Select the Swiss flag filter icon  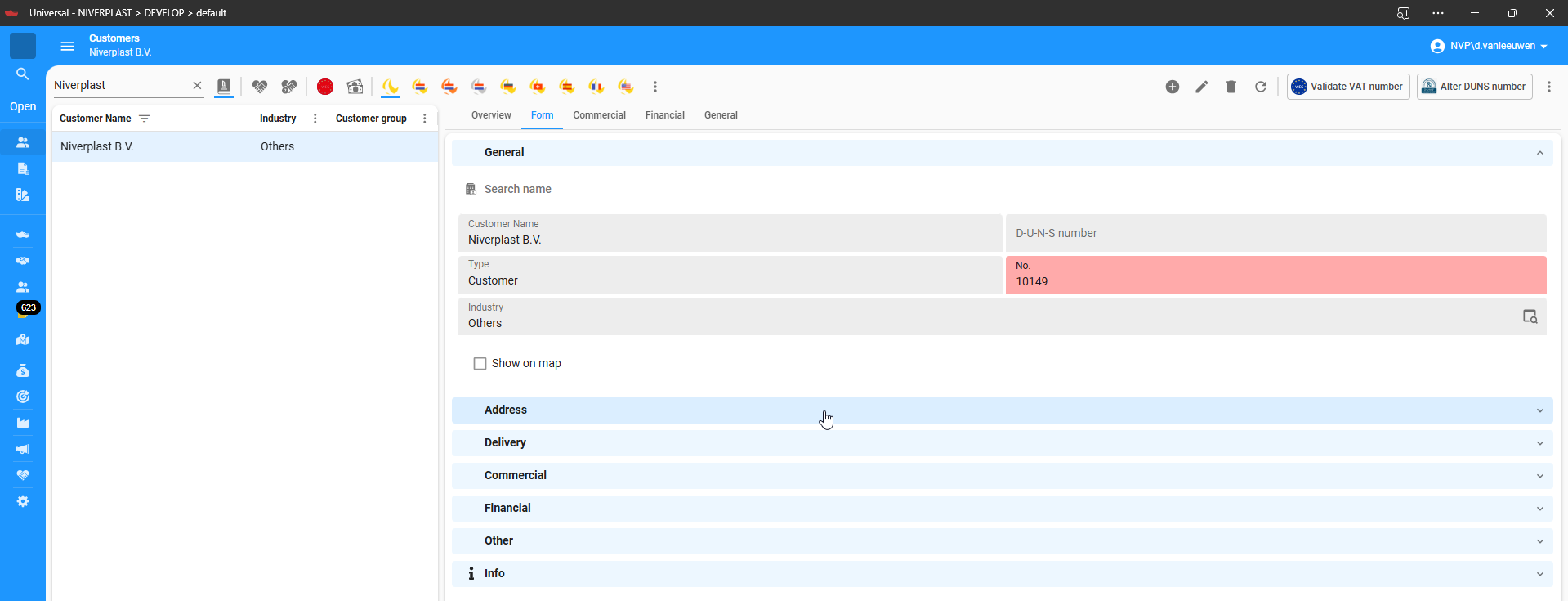point(538,87)
